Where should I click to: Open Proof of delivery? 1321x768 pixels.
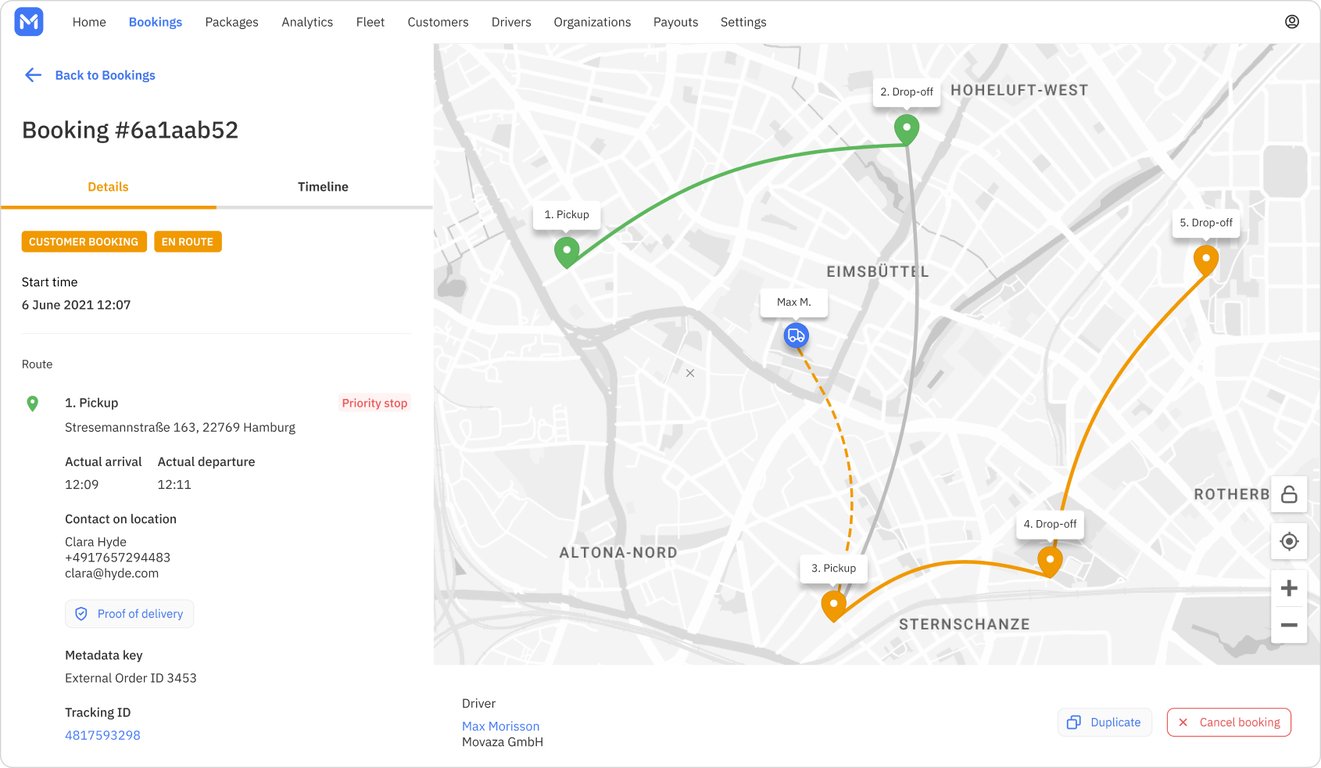(x=129, y=614)
